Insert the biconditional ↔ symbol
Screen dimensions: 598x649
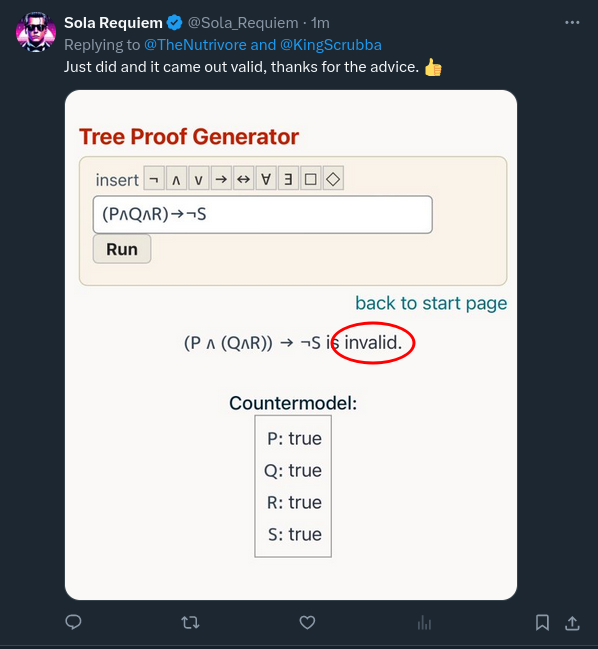[243, 178]
